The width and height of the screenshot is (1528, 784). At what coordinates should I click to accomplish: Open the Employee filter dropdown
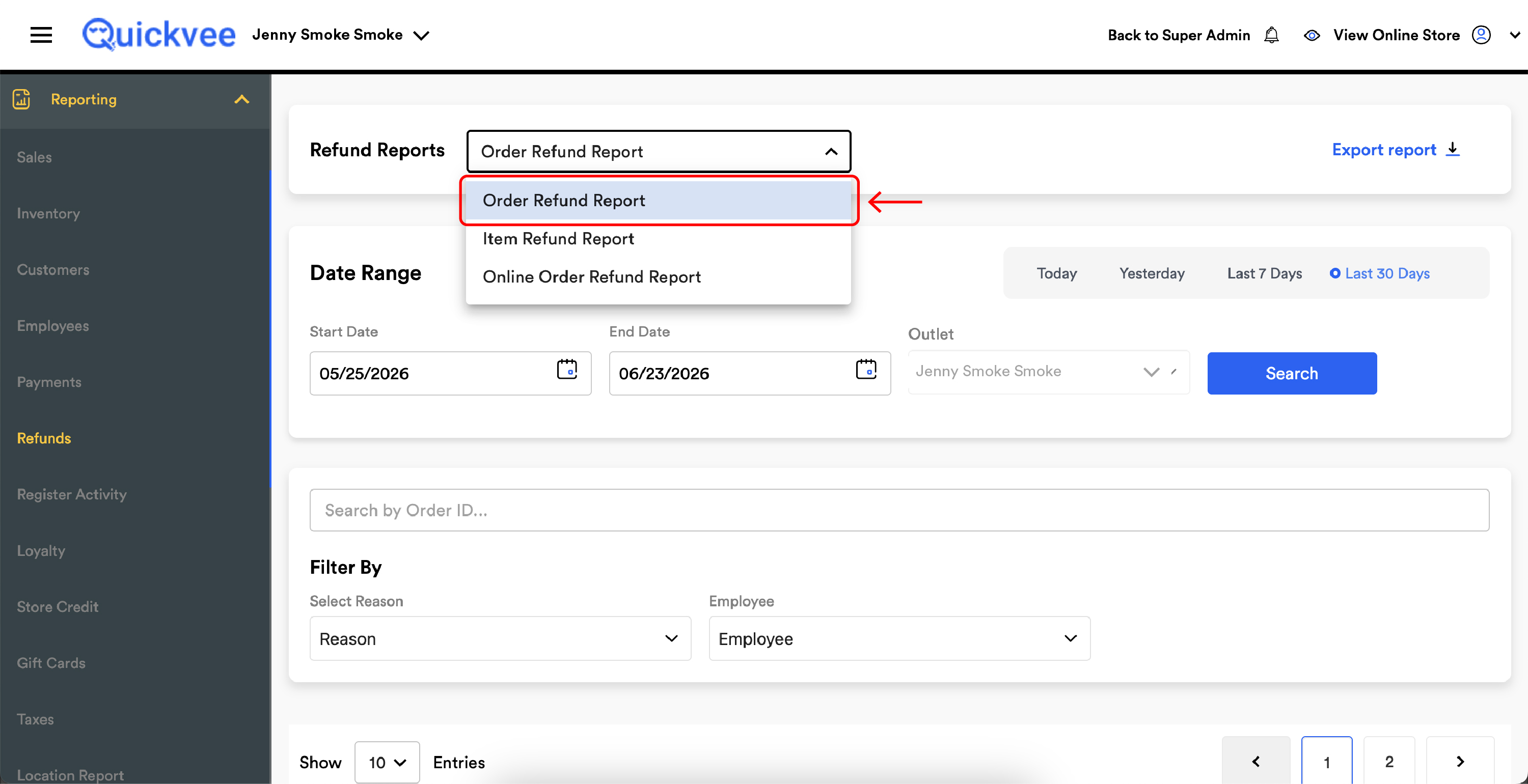click(x=899, y=638)
